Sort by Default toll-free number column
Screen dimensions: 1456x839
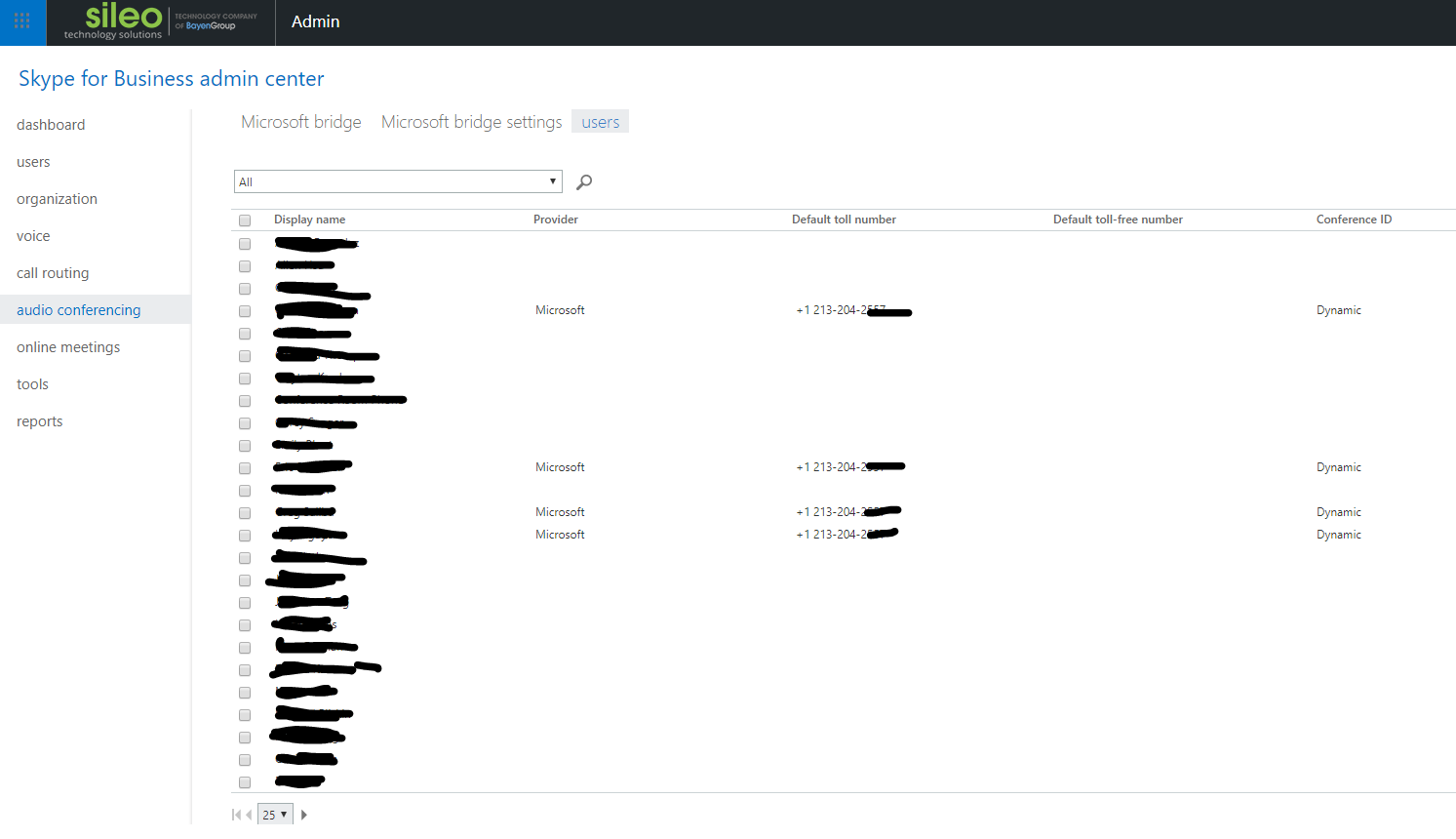click(1118, 220)
